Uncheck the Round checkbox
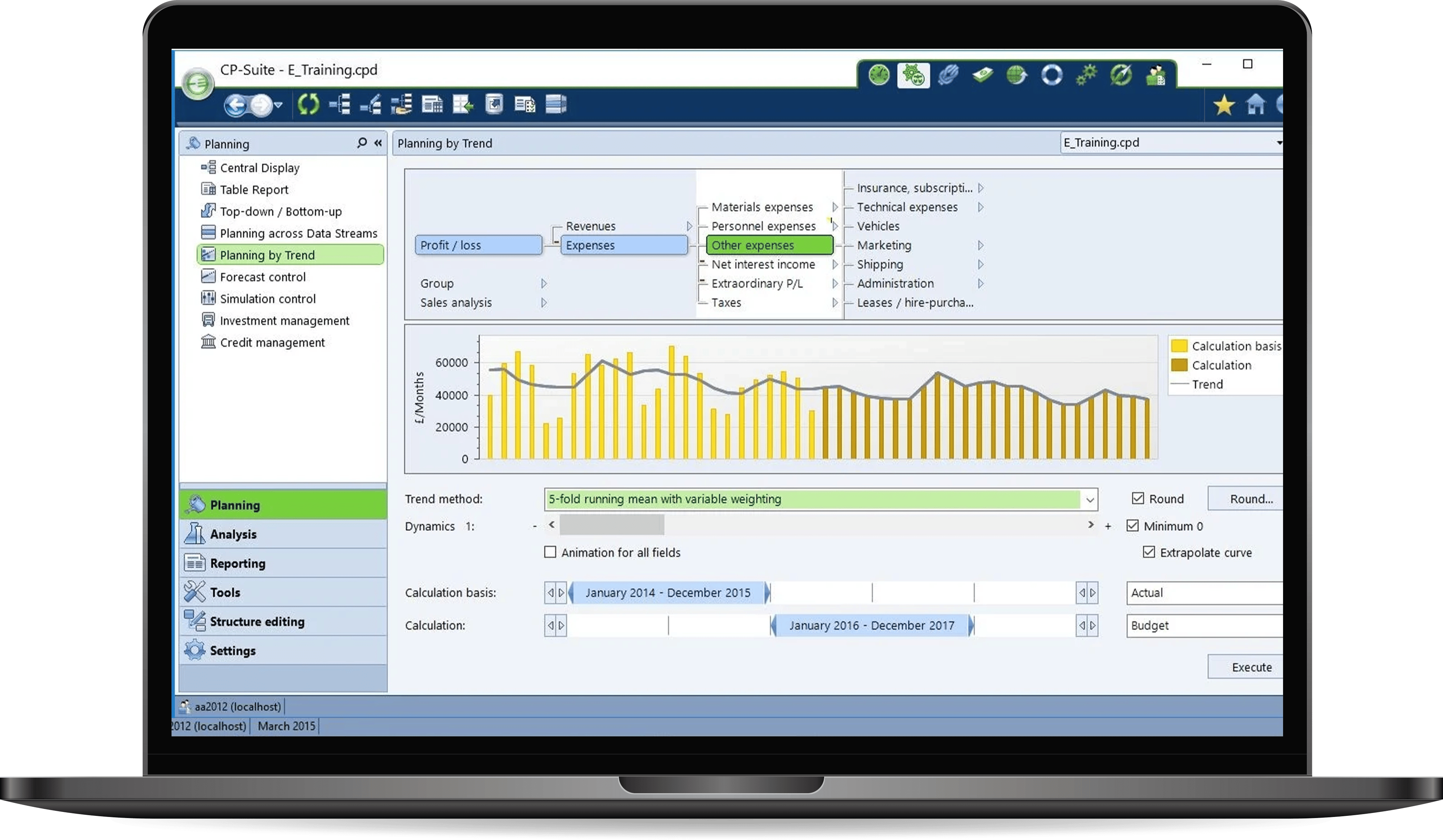 (1138, 498)
